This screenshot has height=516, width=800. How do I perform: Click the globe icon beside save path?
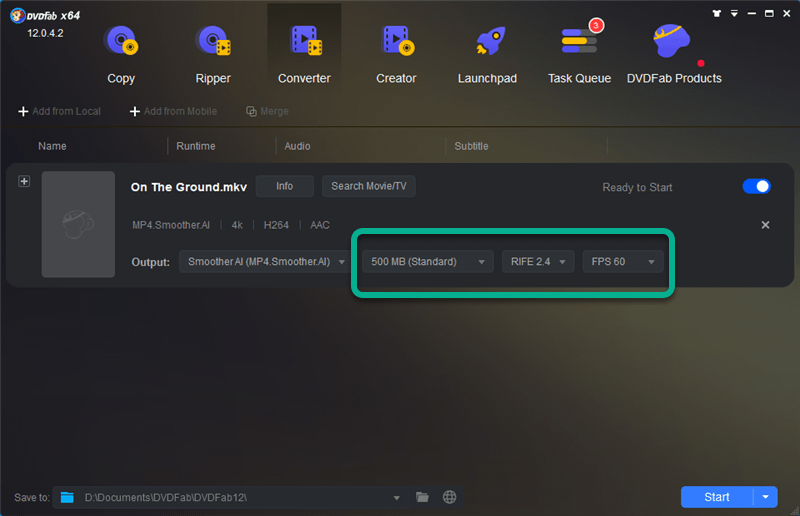pos(449,497)
